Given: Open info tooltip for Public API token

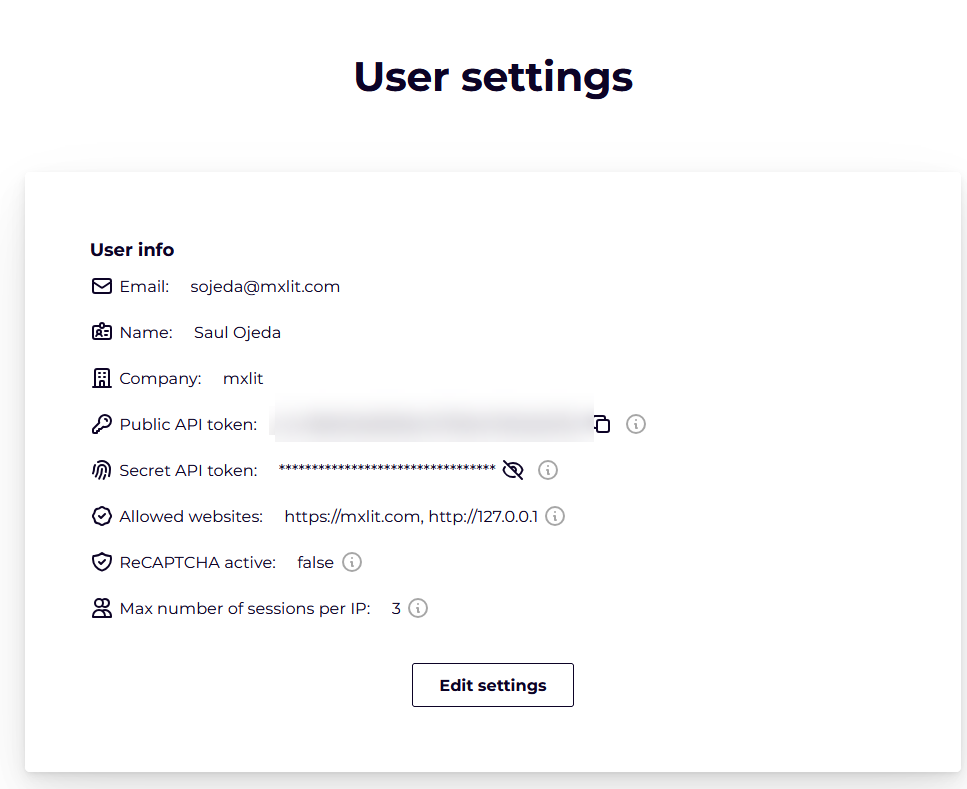Looking at the screenshot, I should [636, 424].
